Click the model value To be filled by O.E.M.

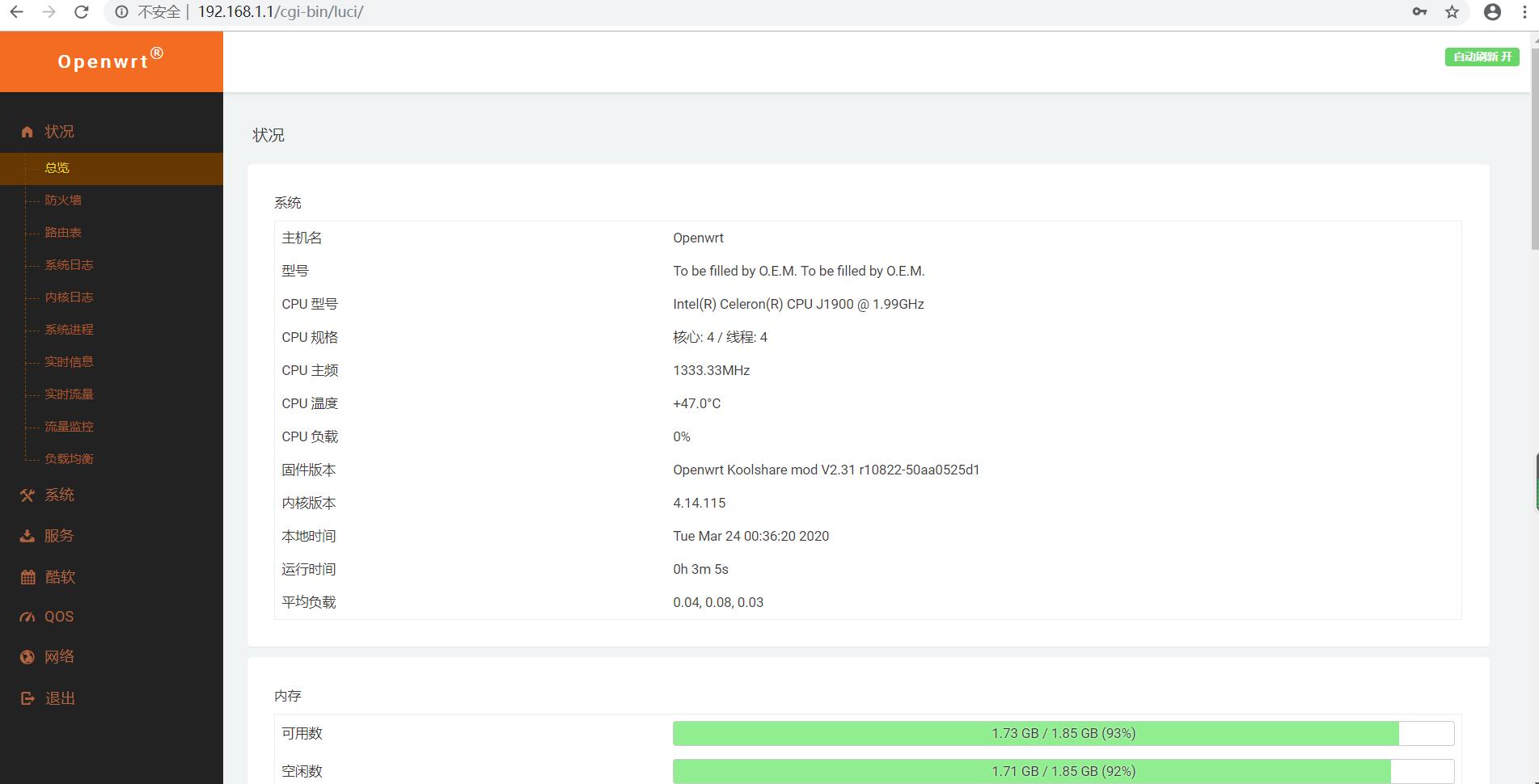tap(798, 271)
